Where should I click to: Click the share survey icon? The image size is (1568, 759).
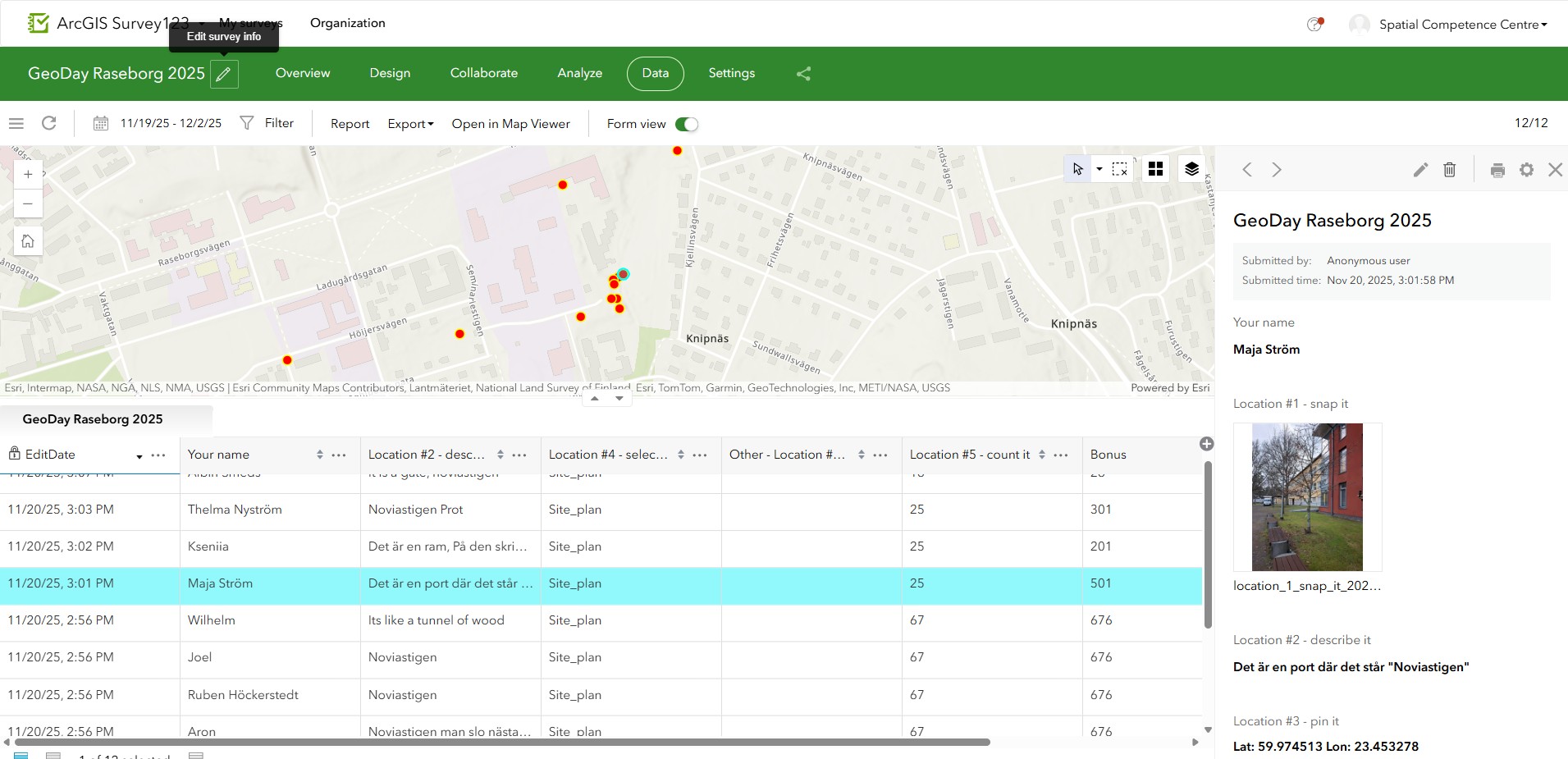pos(803,74)
